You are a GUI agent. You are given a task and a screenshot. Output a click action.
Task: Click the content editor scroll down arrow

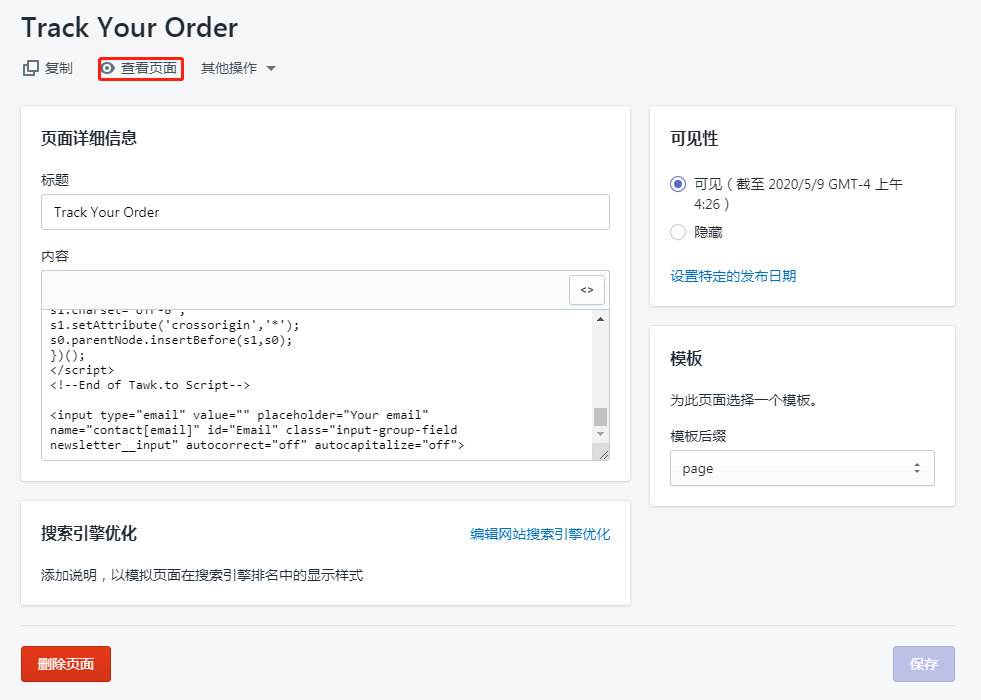[601, 434]
